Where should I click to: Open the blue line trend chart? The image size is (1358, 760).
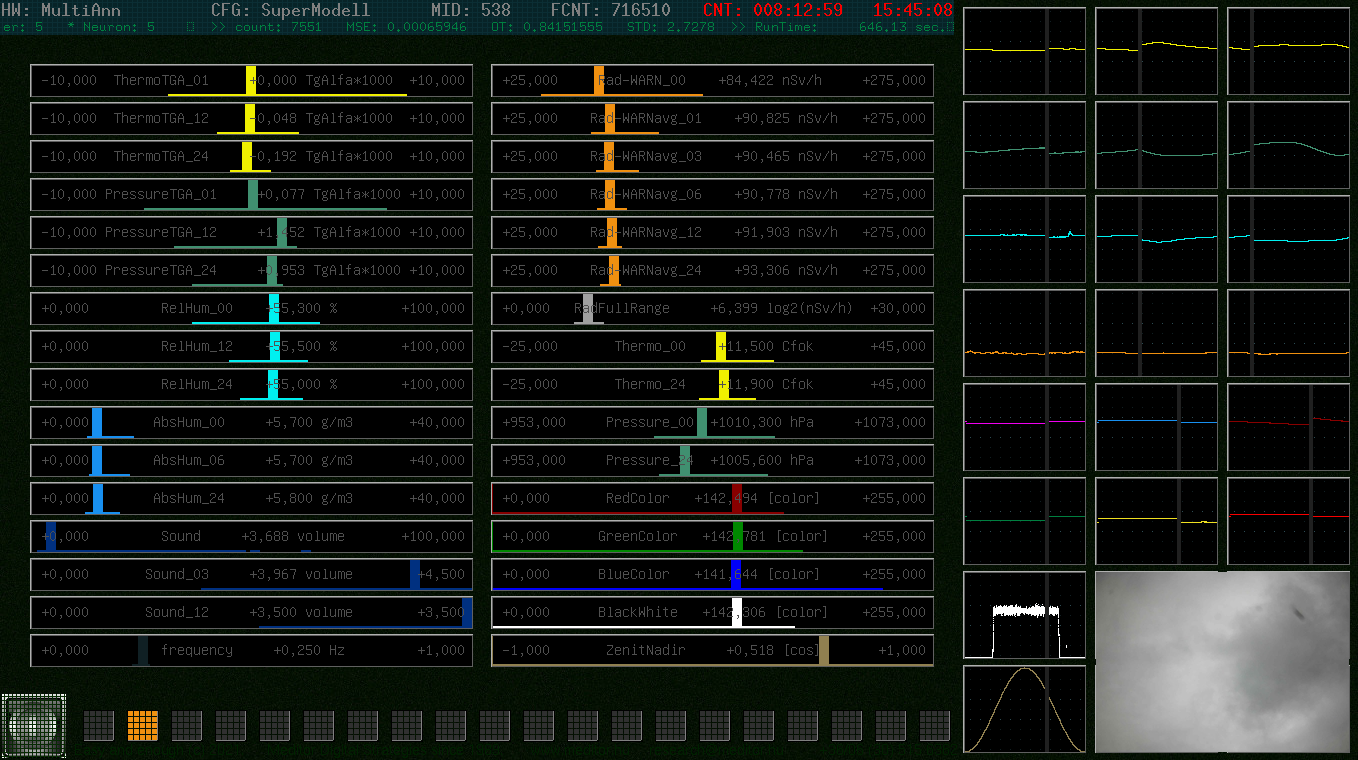1157,427
